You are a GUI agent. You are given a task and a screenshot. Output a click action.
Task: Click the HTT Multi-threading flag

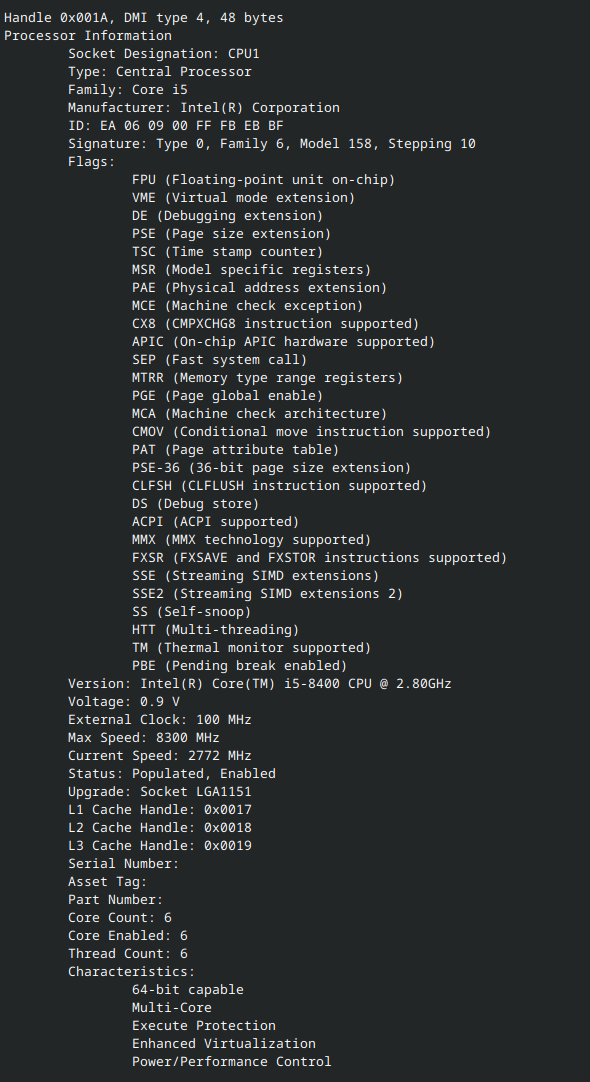click(x=215, y=629)
